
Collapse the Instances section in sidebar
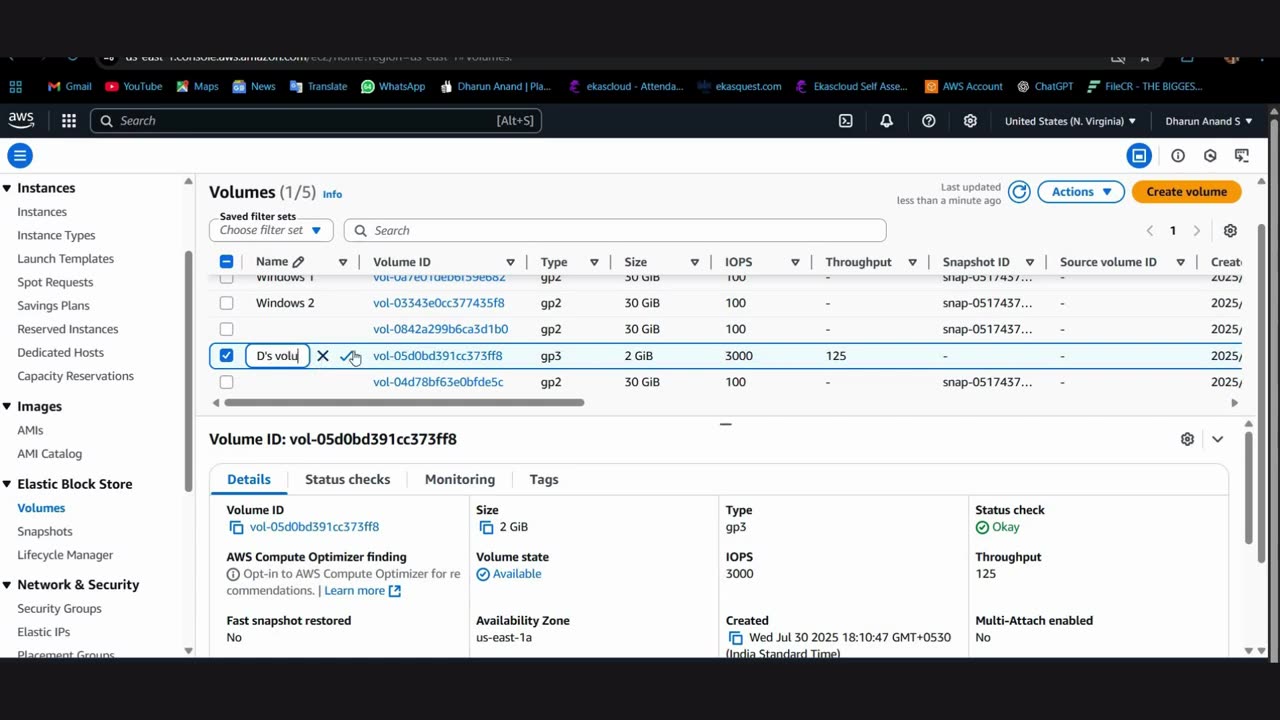7,188
